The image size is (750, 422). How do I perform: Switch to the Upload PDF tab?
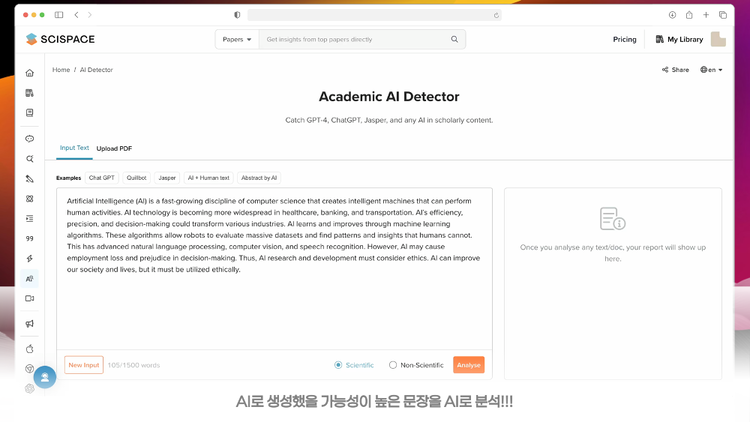click(x=114, y=148)
